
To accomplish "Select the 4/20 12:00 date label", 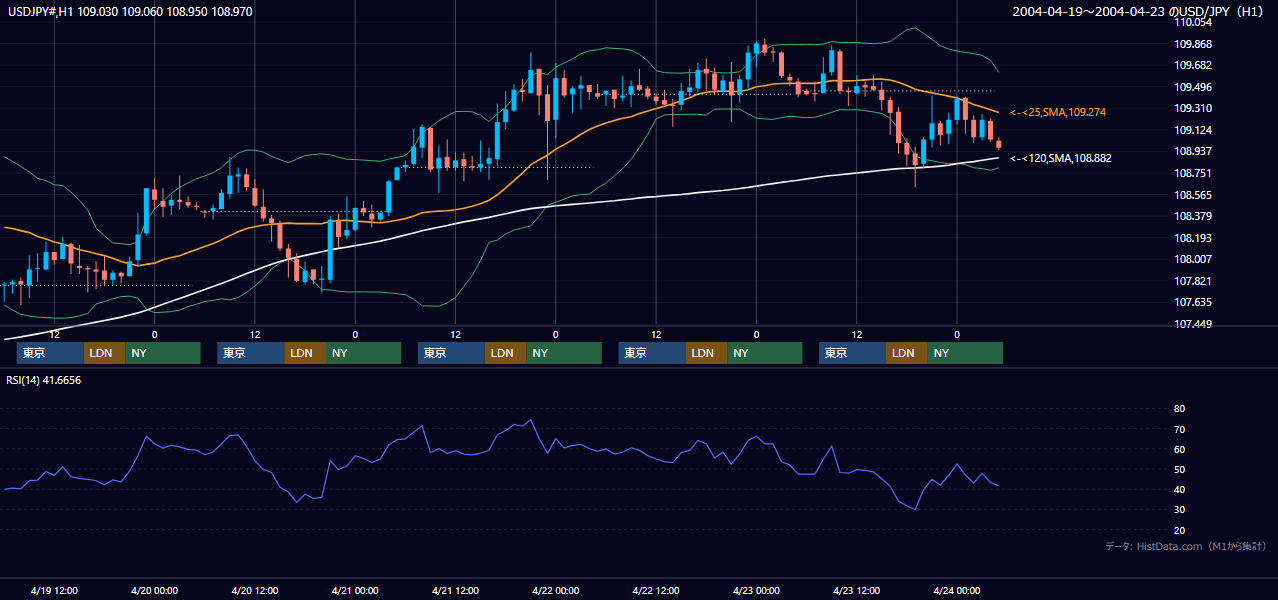I will (x=255, y=590).
